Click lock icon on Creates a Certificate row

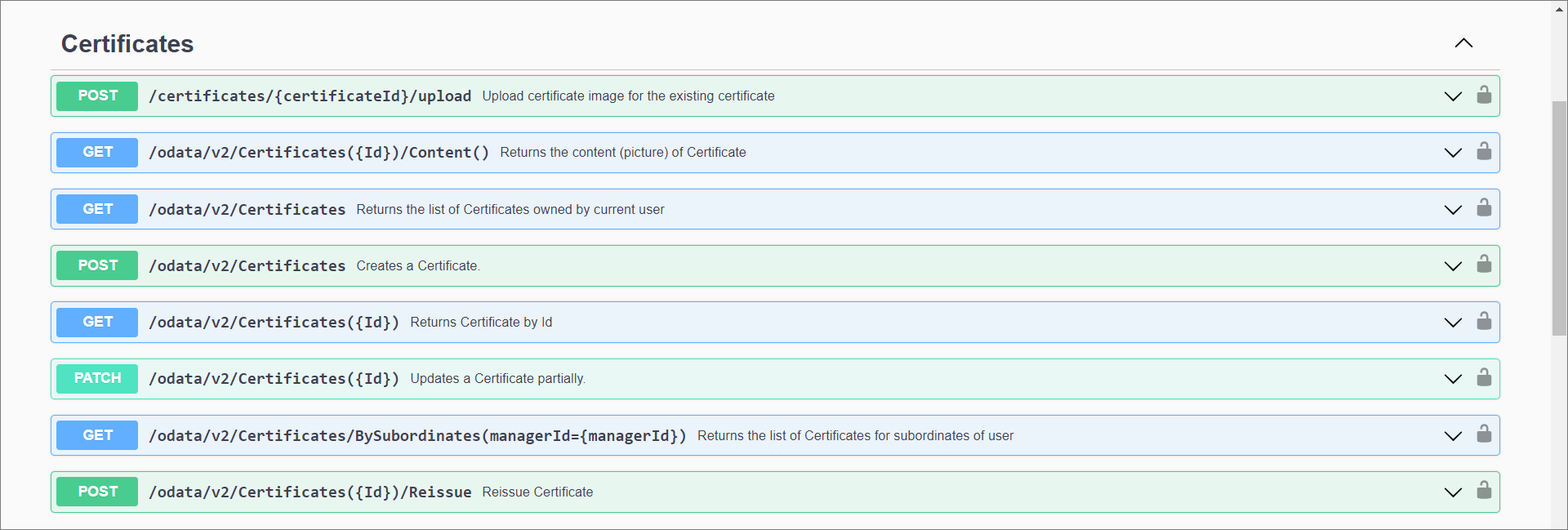[x=1483, y=265]
